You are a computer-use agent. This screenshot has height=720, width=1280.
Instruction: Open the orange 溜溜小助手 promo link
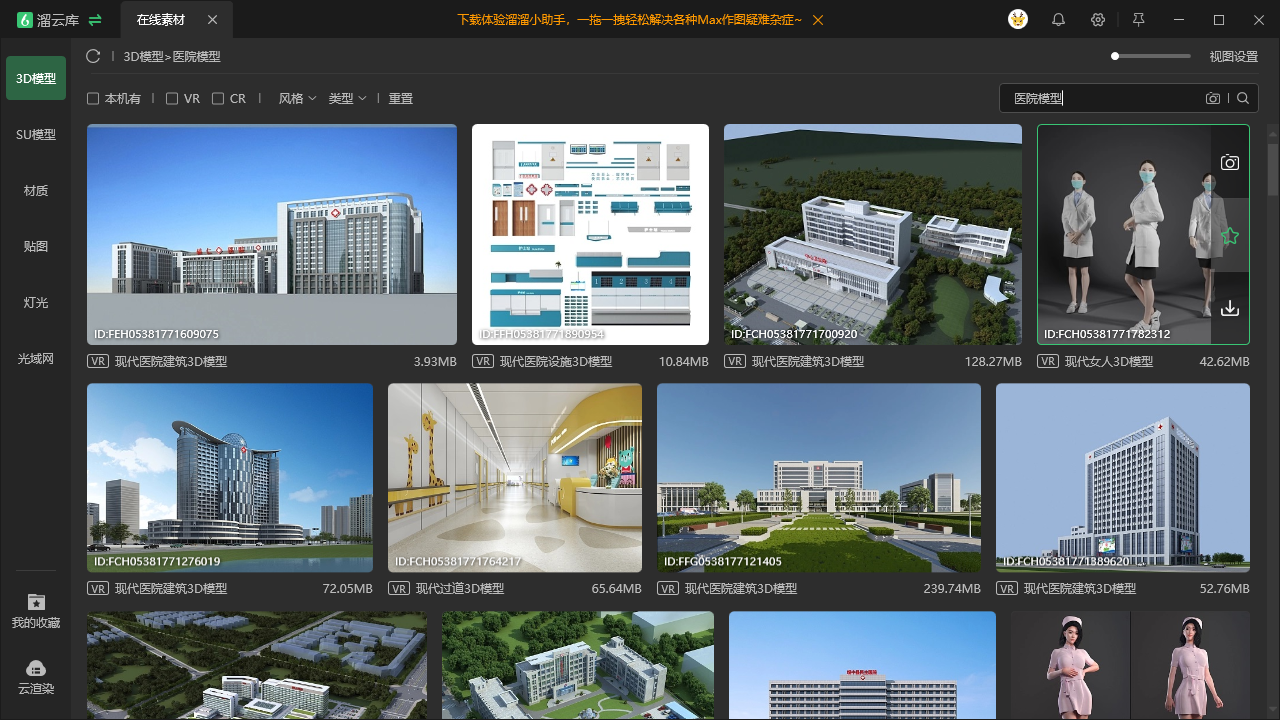coord(629,20)
